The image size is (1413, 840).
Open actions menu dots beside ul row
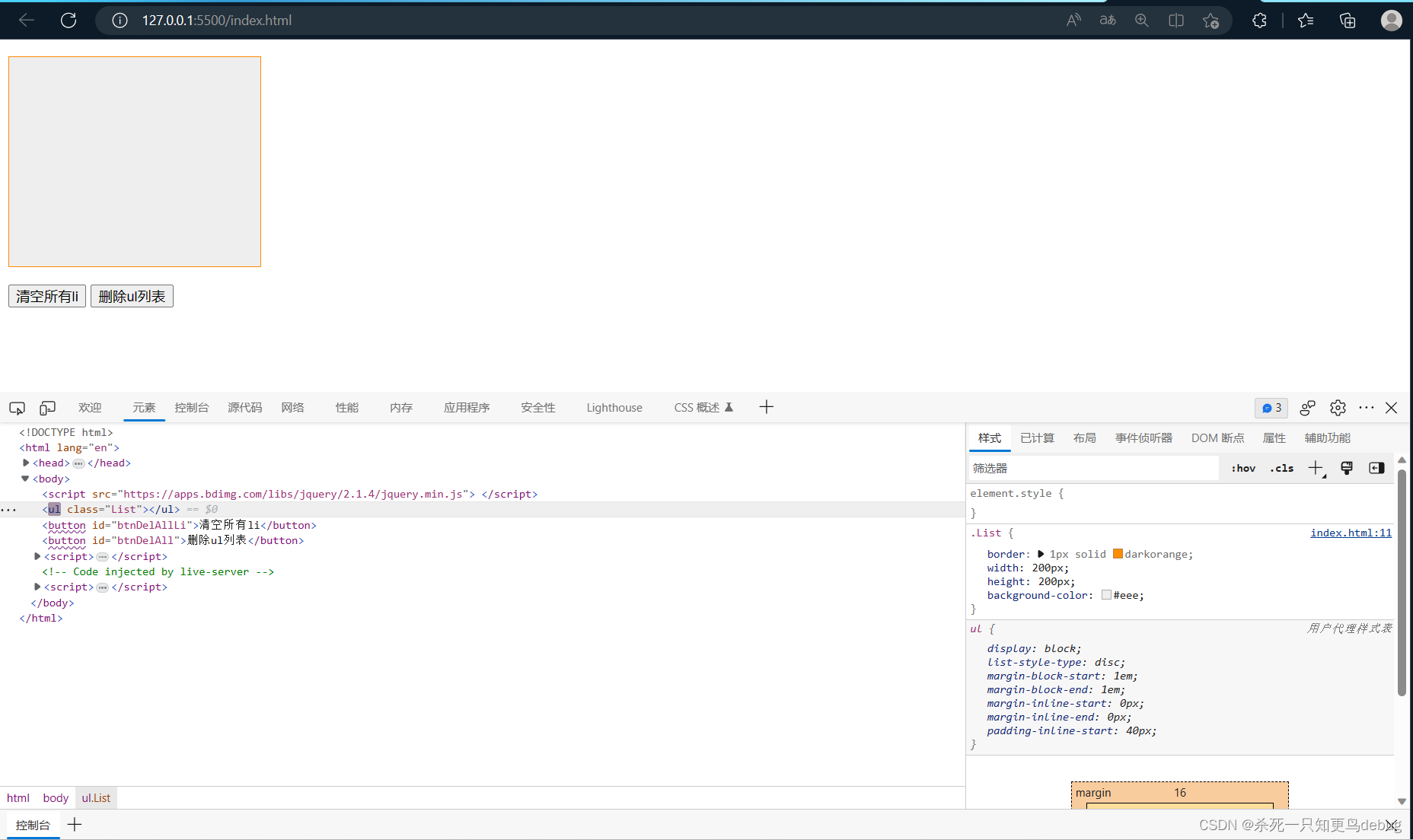click(8, 509)
